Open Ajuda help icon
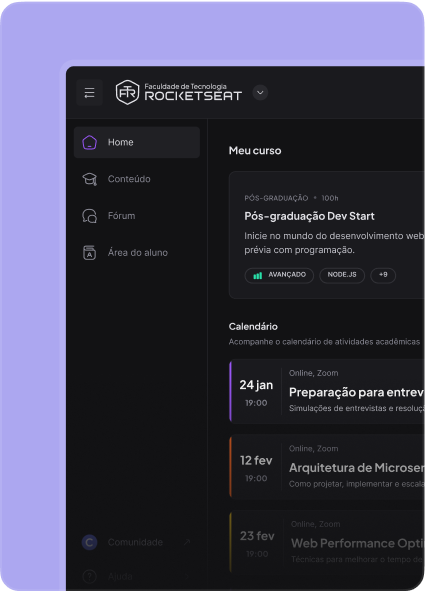This screenshot has height=591, width=425. pyautogui.click(x=90, y=576)
